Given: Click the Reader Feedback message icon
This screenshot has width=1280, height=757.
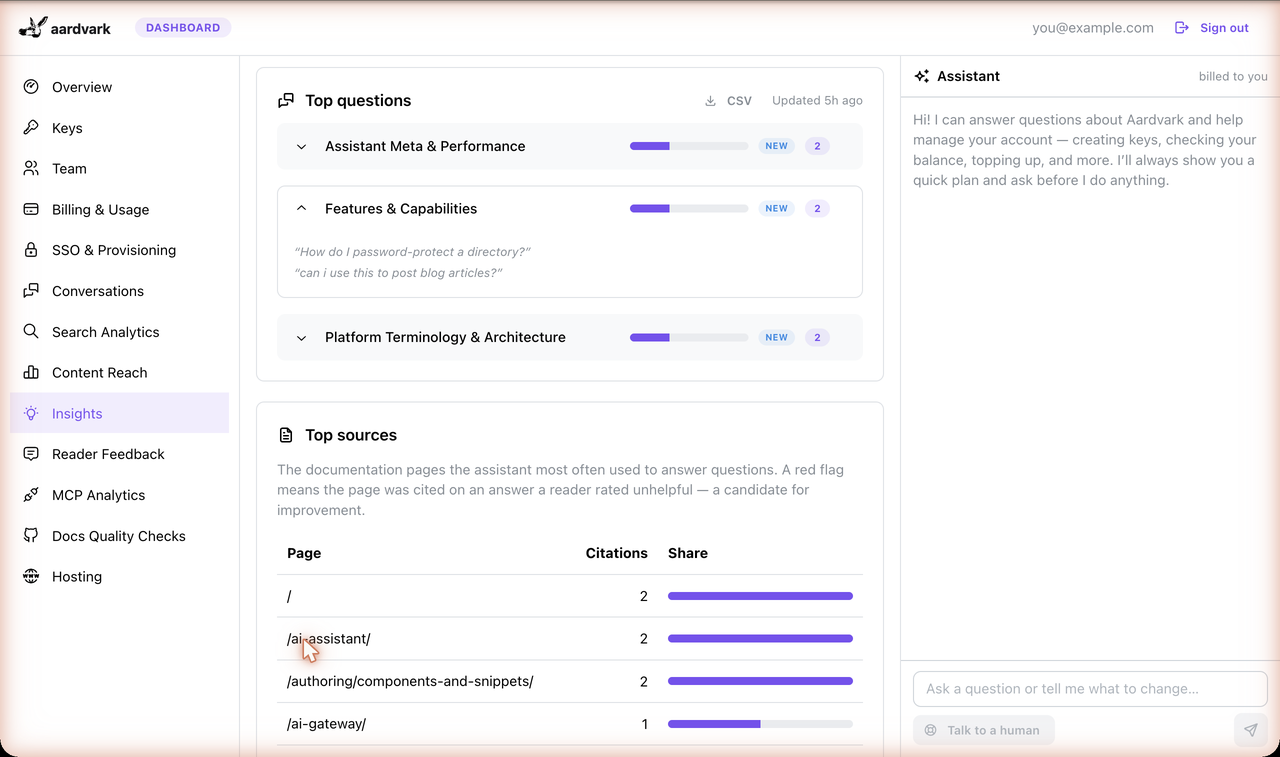Looking at the screenshot, I should [x=31, y=454].
